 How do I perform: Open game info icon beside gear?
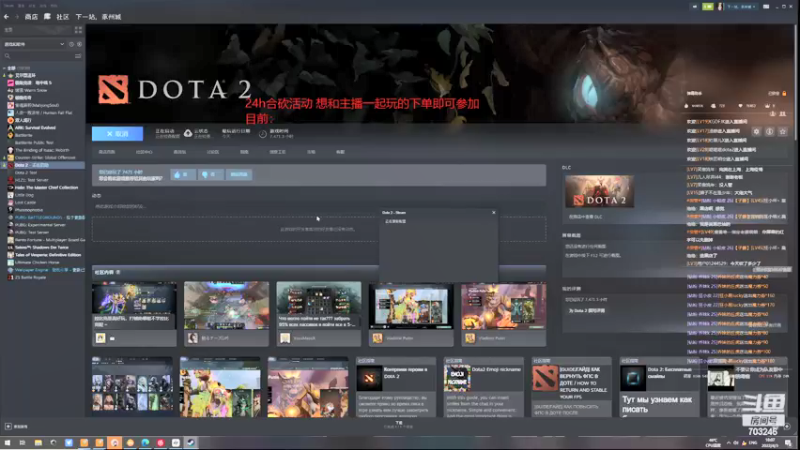click(769, 132)
